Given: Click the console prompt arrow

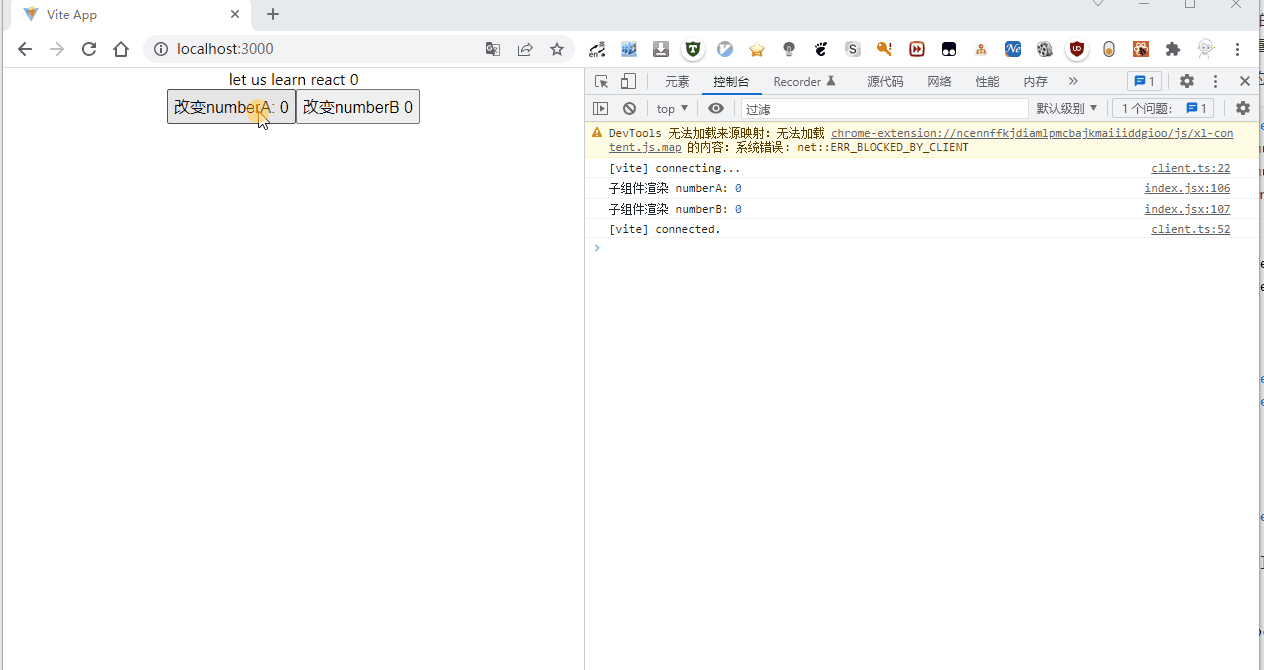Looking at the screenshot, I should pos(597,248).
